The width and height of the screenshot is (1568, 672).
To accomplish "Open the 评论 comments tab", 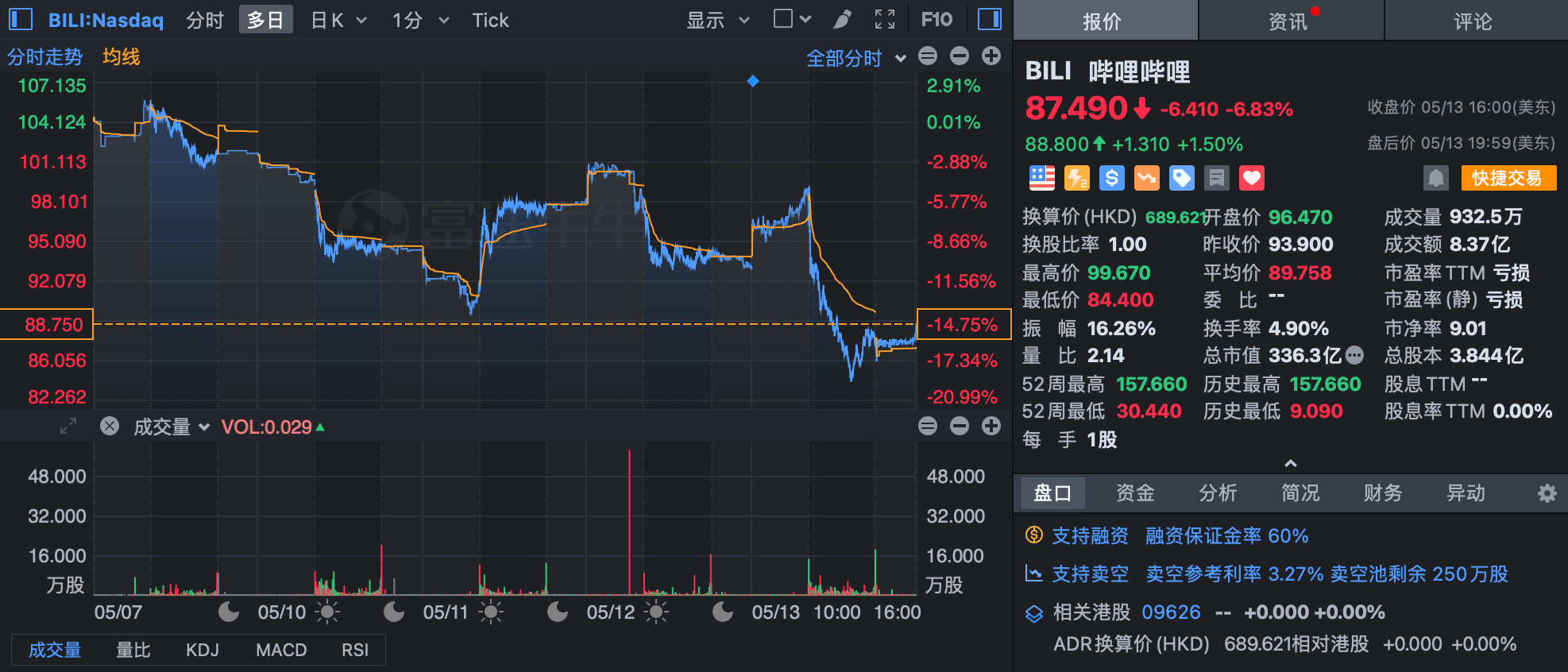I will click(1477, 21).
